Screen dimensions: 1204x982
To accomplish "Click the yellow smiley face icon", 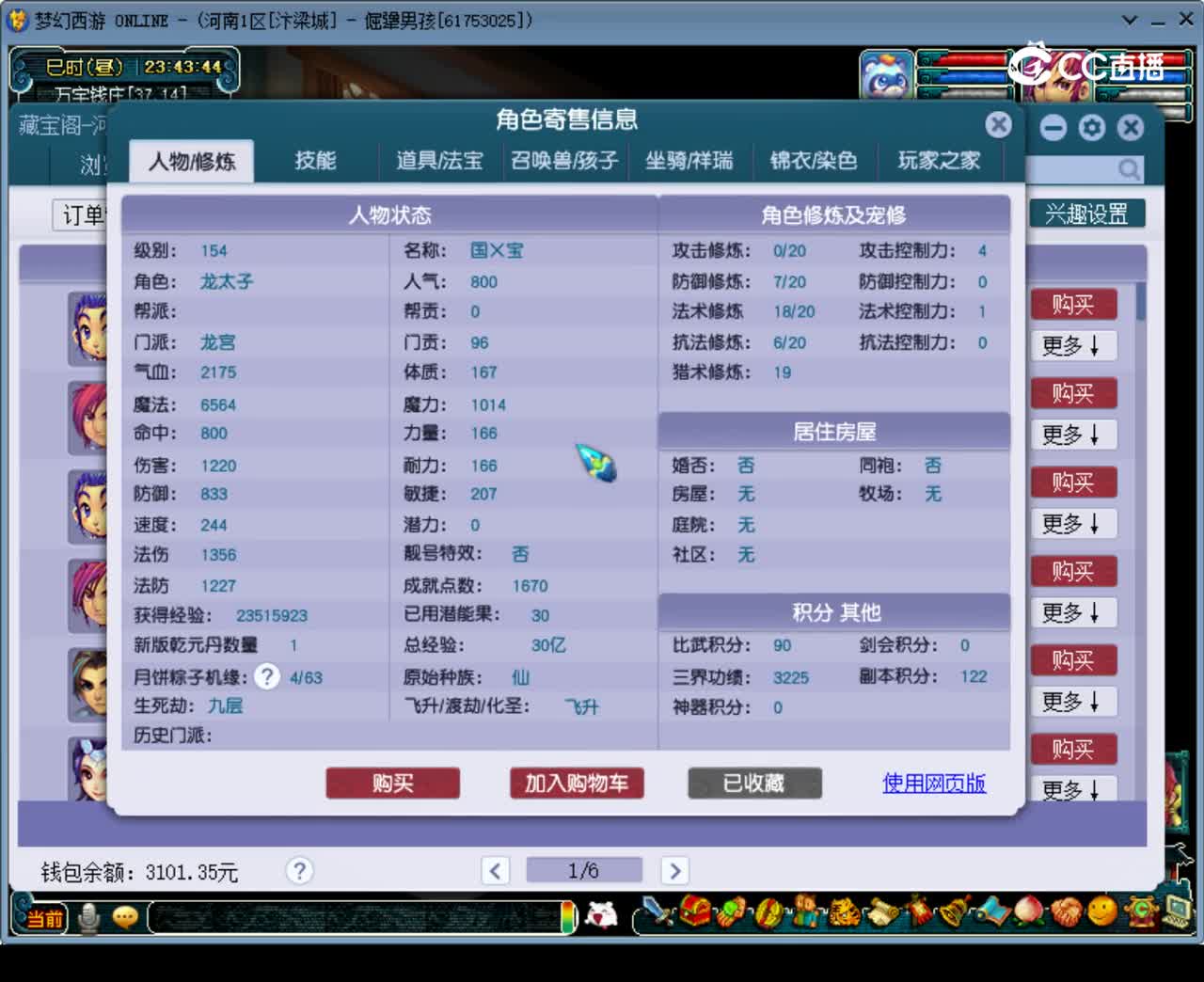I will (x=1102, y=911).
